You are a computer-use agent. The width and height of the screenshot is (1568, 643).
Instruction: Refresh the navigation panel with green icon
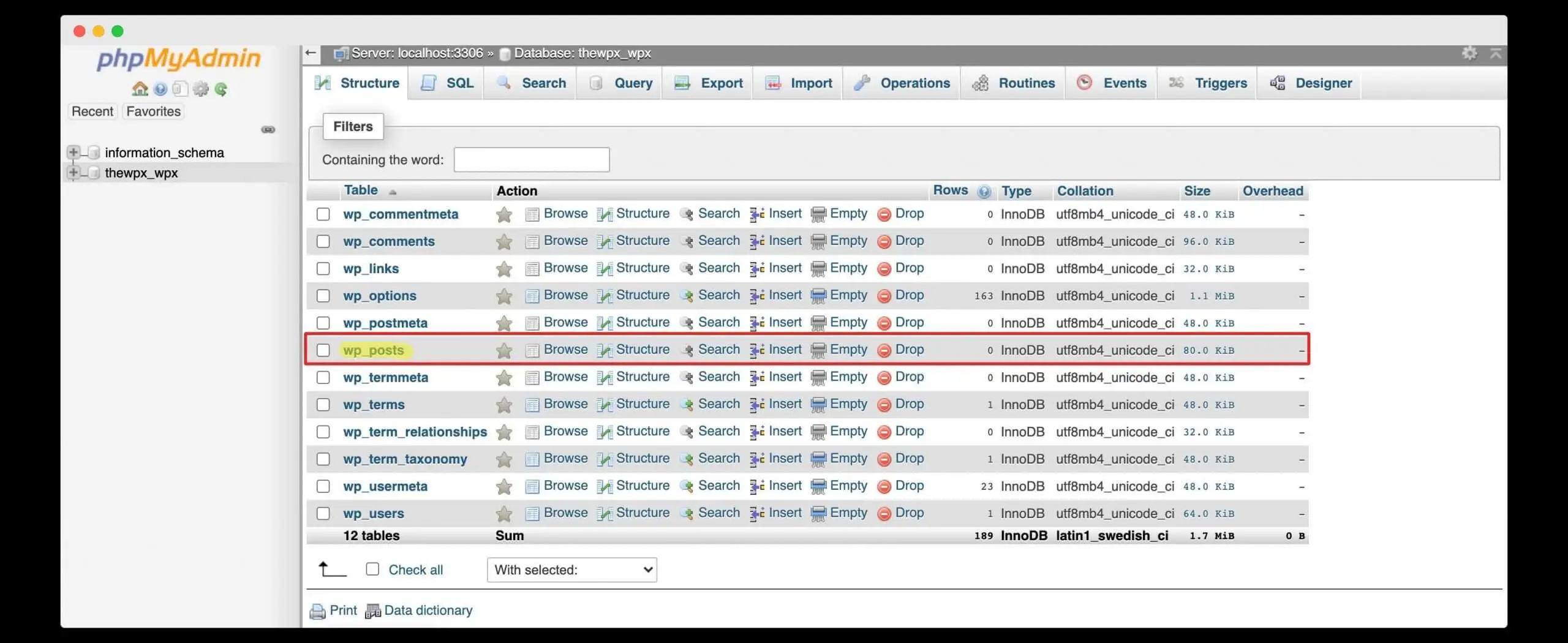(x=221, y=88)
